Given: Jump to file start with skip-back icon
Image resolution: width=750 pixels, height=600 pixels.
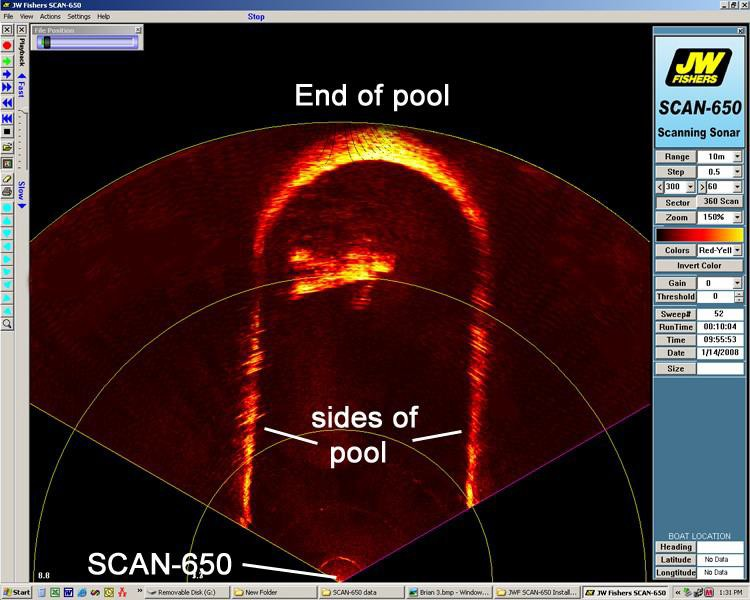Looking at the screenshot, I should click(x=7, y=118).
